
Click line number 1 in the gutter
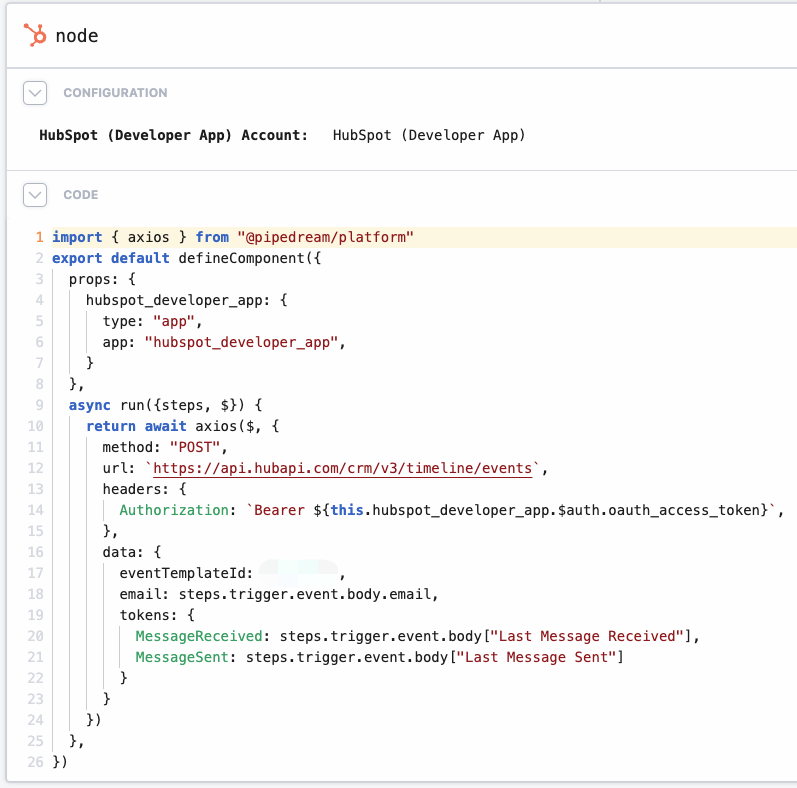(40, 237)
